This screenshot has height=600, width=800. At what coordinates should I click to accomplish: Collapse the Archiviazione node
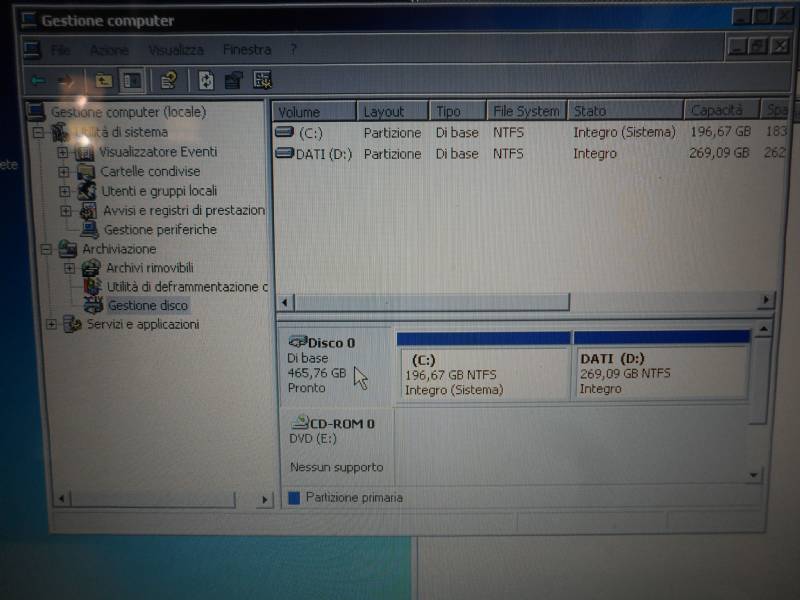pos(46,249)
